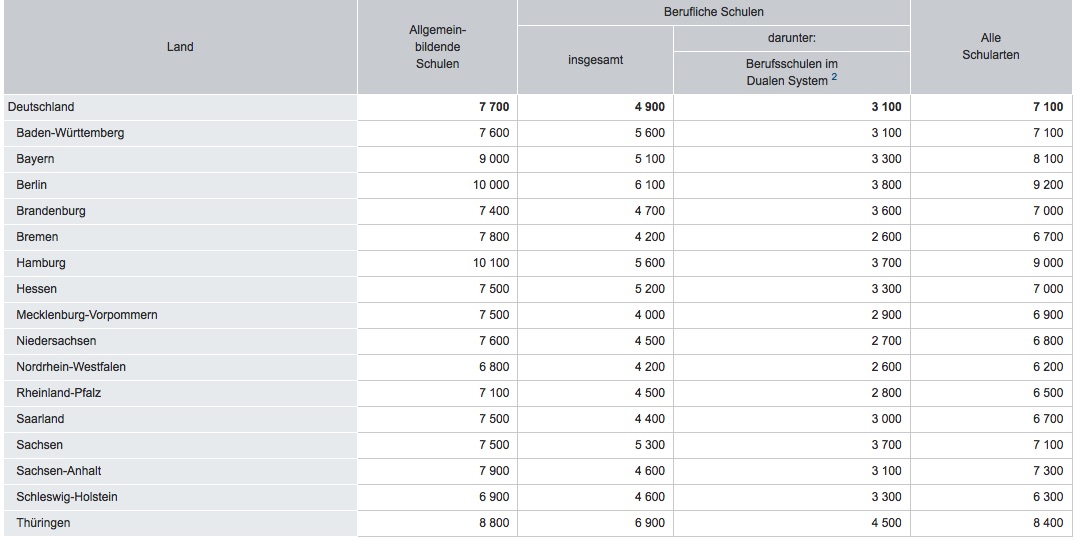Select the Allgemeinbildende Schulen column header
This screenshot has width=1076, height=540.
click(437, 47)
